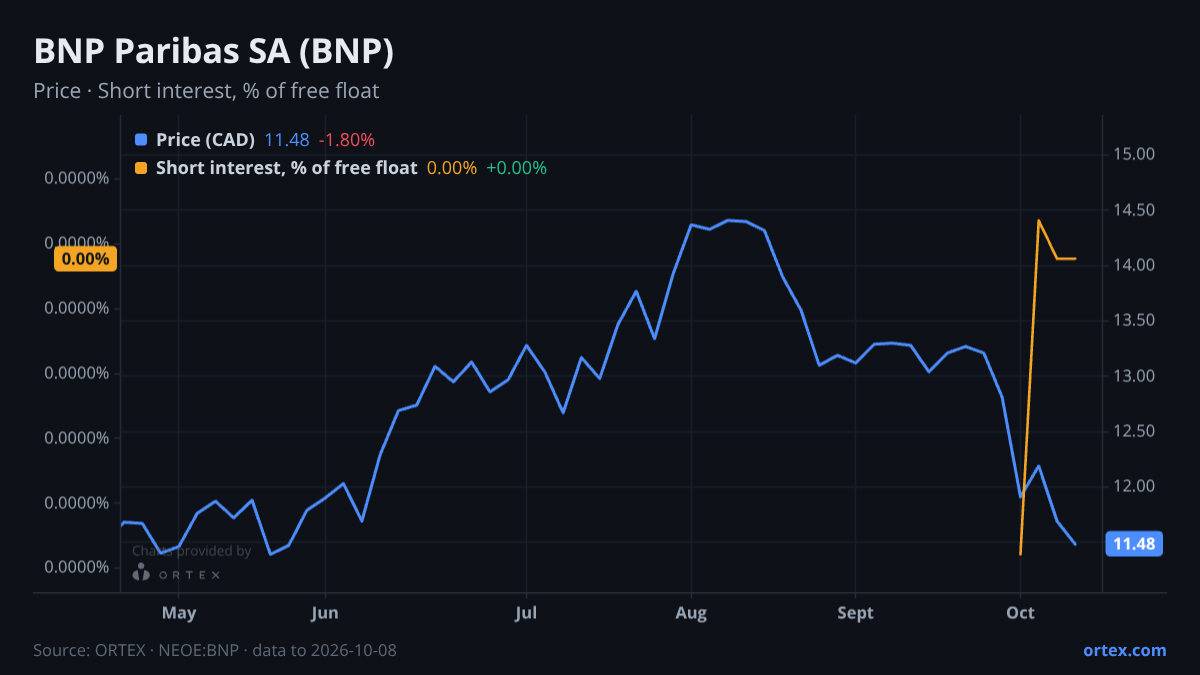Click the subtitle under the chart title

coord(206,91)
